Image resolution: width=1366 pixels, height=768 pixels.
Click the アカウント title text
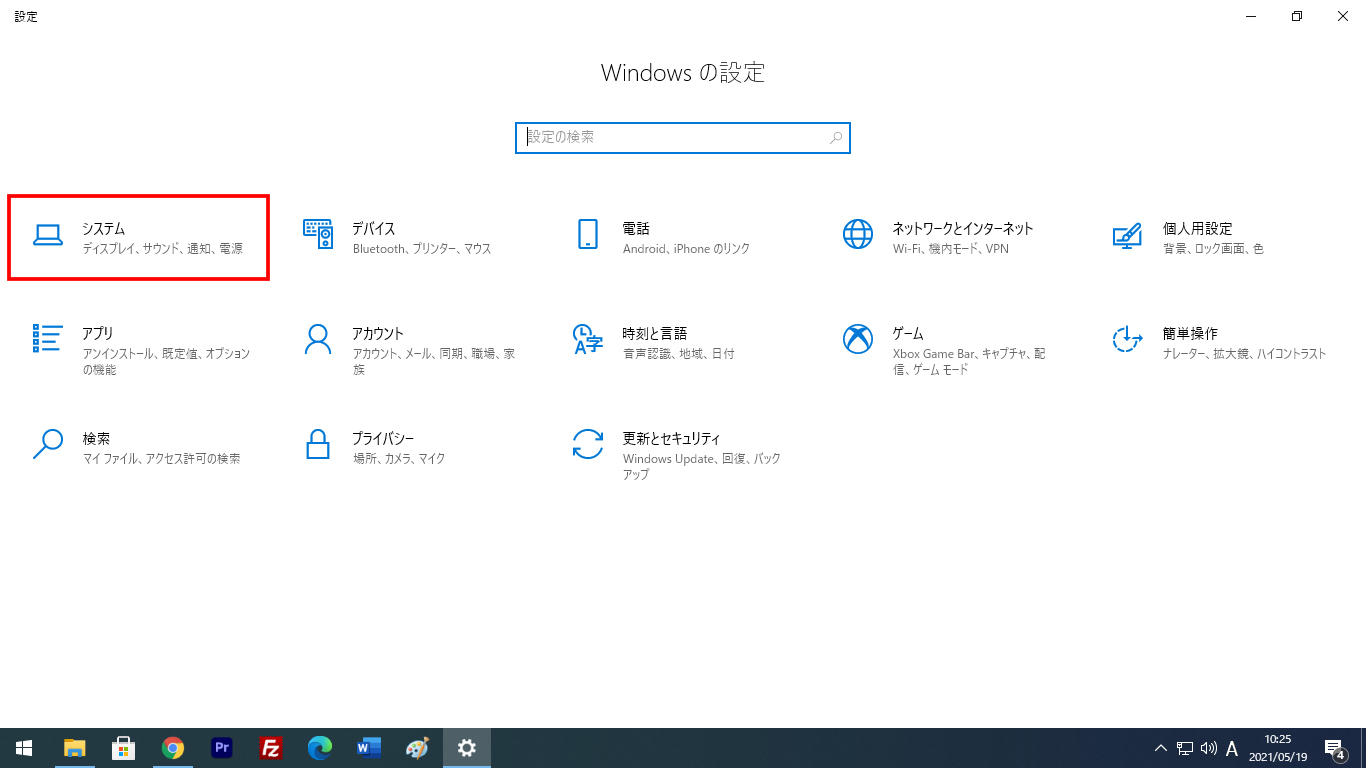[378, 334]
